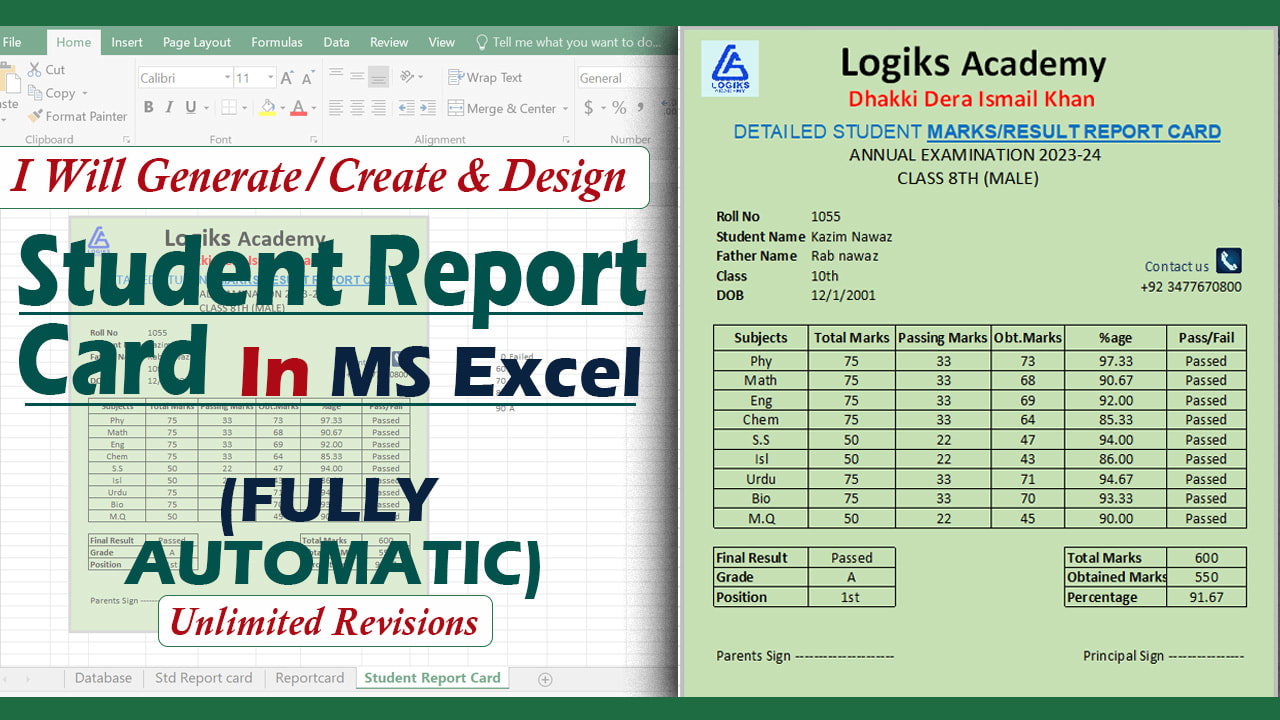Open the Wrap Text tool
The image size is (1280, 720).
pyautogui.click(x=455, y=77)
